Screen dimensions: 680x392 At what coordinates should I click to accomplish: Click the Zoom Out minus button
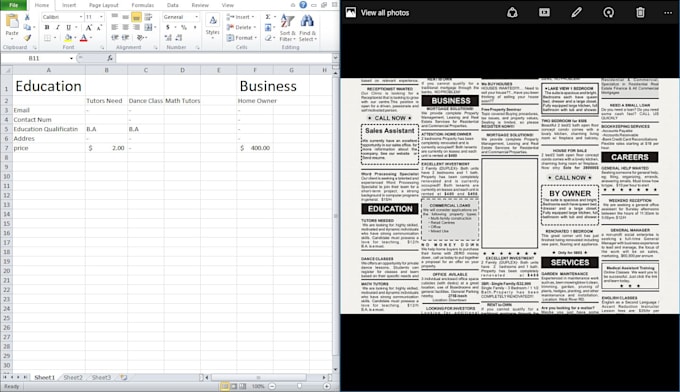[x=272, y=386]
